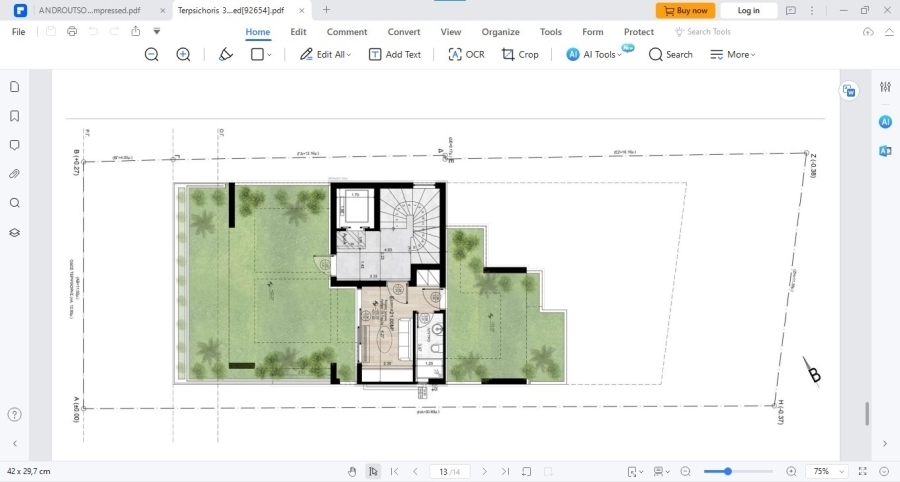This screenshot has width=900, height=482.
Task: Click the Share icon
Action: 135,32
